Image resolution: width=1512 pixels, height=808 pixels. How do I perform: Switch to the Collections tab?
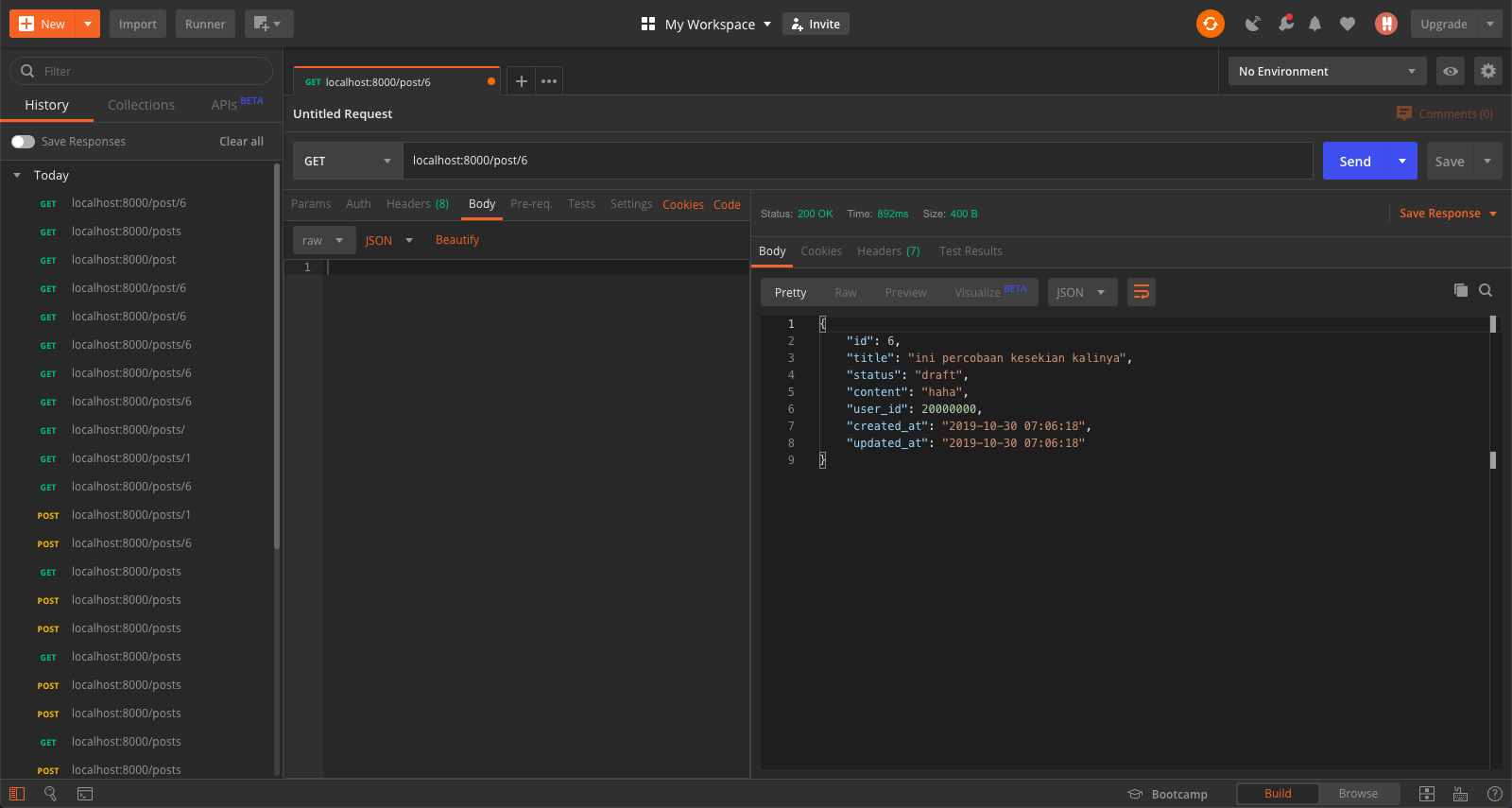[141, 105]
